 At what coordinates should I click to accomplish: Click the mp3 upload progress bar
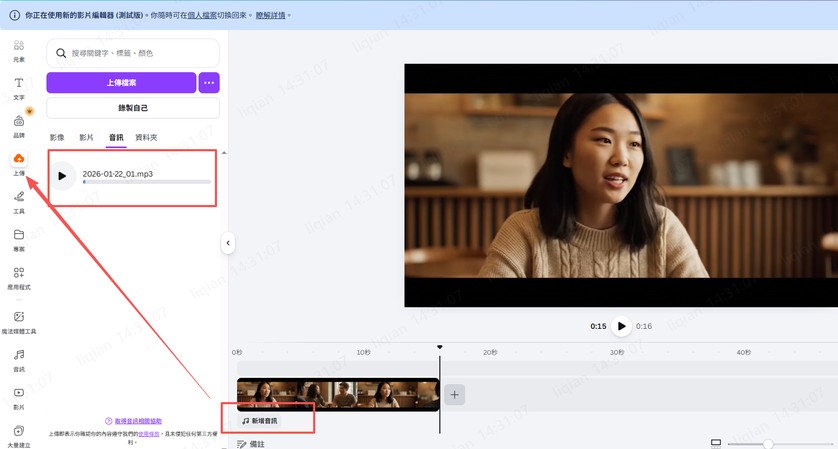[x=147, y=182]
